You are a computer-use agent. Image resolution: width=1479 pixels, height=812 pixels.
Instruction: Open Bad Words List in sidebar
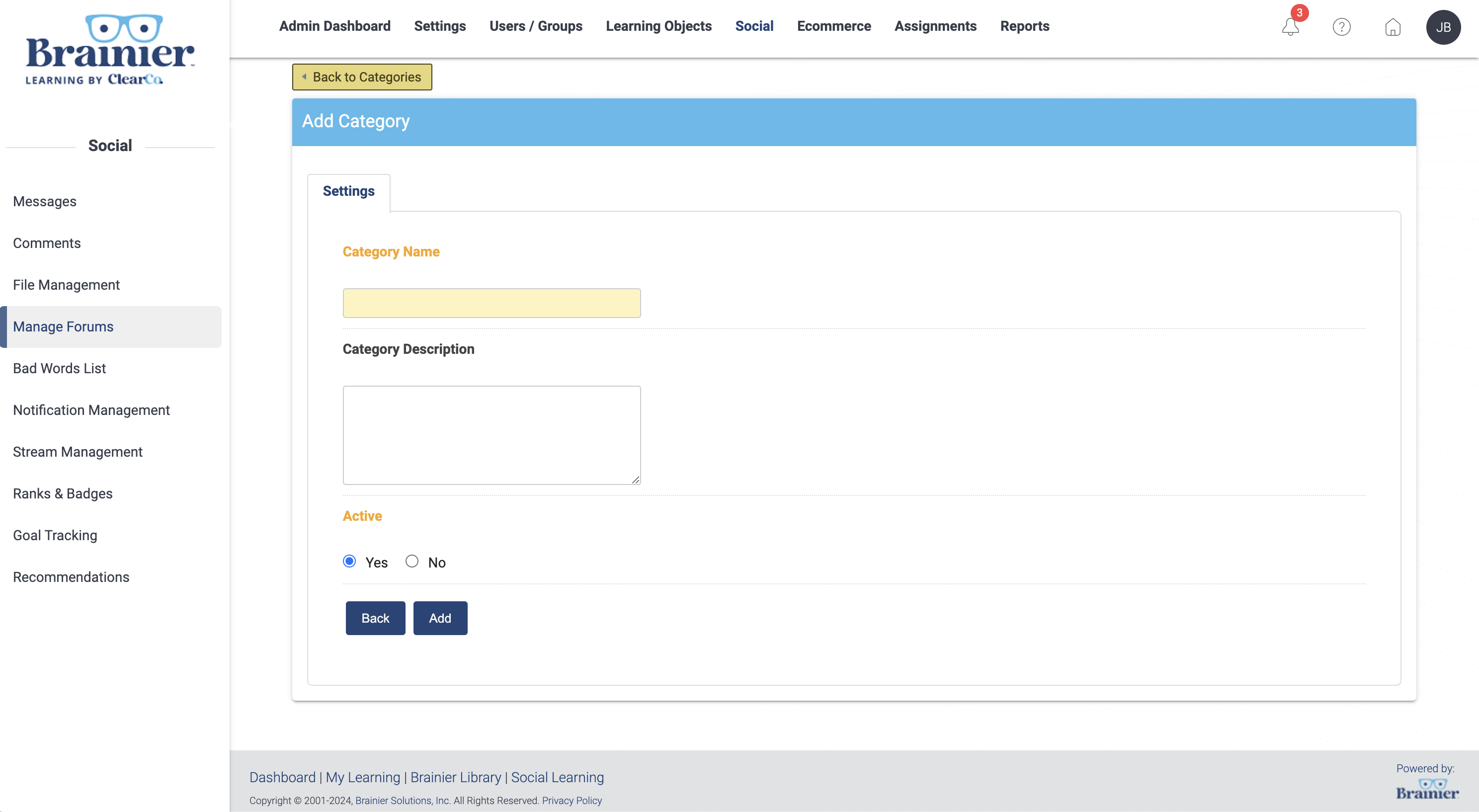pos(60,368)
